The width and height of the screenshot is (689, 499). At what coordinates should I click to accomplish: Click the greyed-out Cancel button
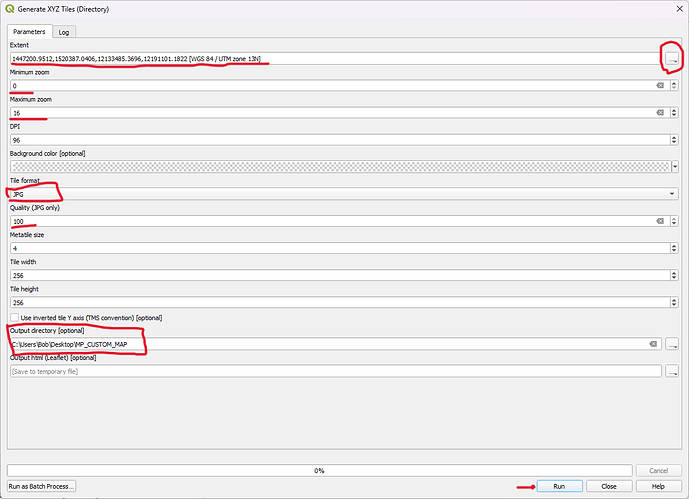(x=658, y=470)
